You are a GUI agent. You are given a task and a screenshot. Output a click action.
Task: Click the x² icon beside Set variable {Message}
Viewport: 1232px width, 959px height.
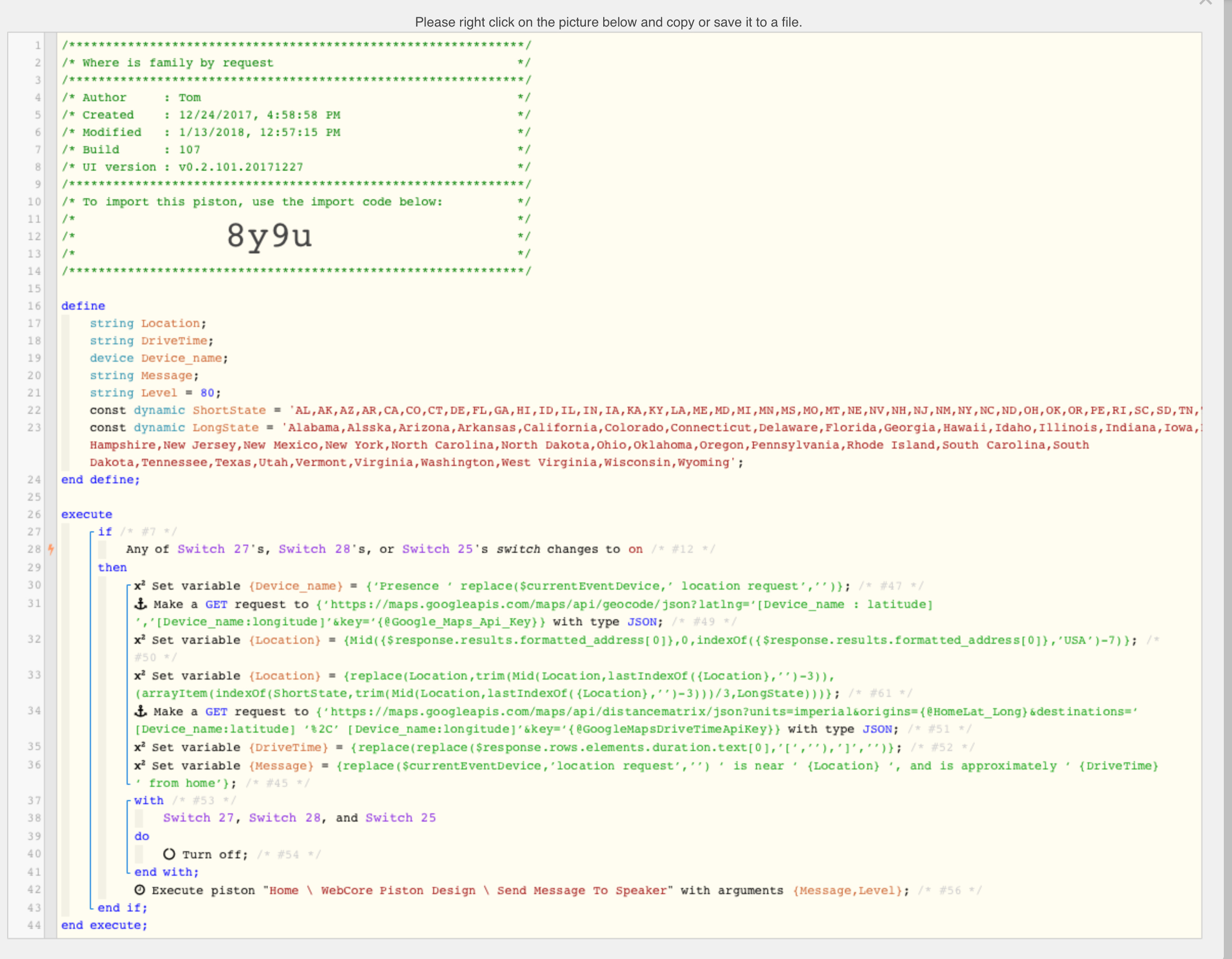(x=140, y=765)
